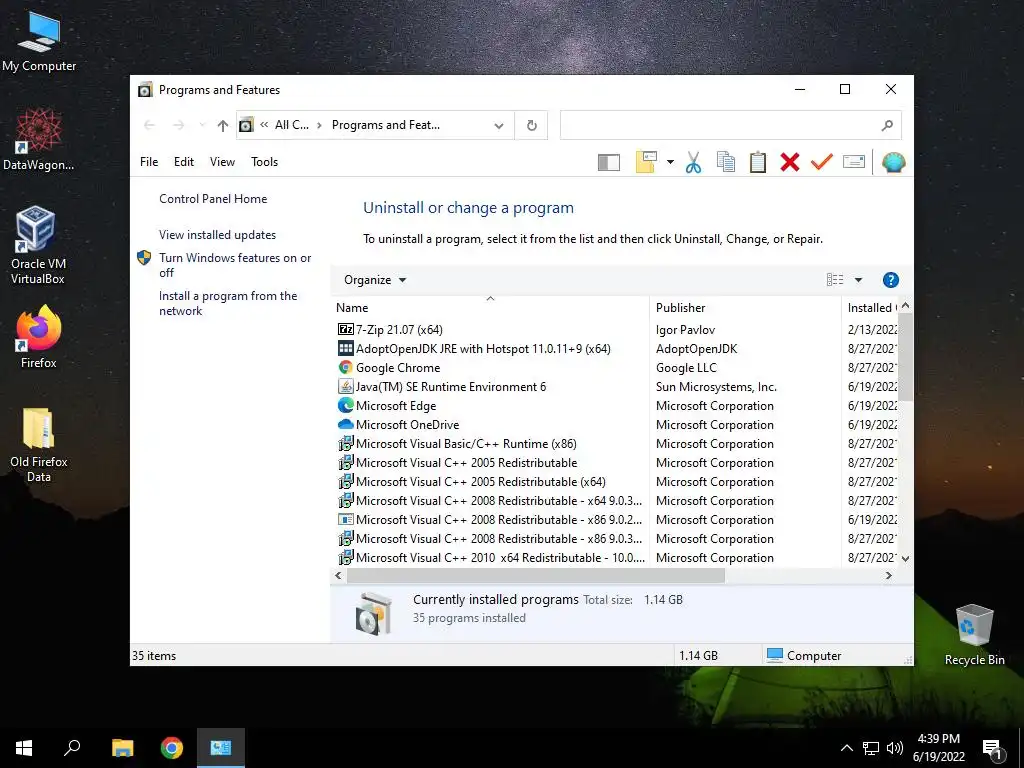Viewport: 1024px width, 768px height.
Task: Select Java(TM) SE Runtime Environment 6
Action: click(x=451, y=387)
